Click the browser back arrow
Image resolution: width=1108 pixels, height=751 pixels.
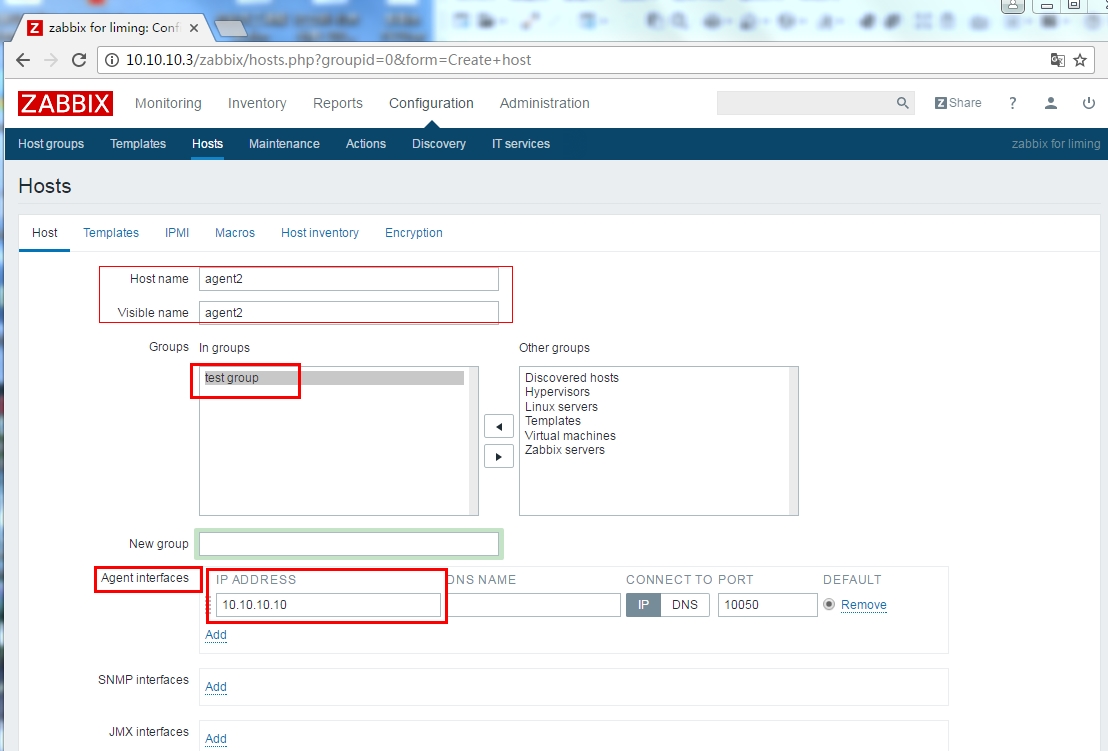pos(23,60)
